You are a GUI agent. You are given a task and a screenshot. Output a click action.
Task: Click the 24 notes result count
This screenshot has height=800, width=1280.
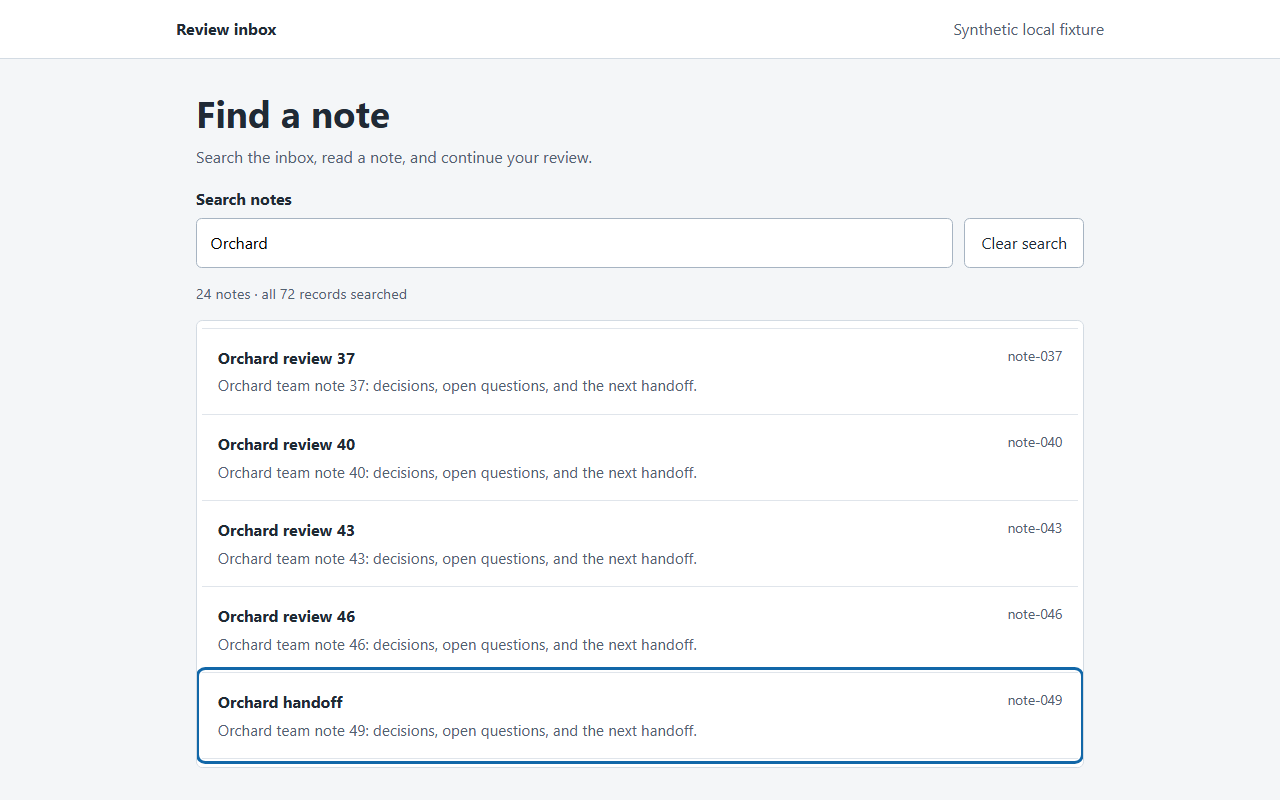click(301, 294)
